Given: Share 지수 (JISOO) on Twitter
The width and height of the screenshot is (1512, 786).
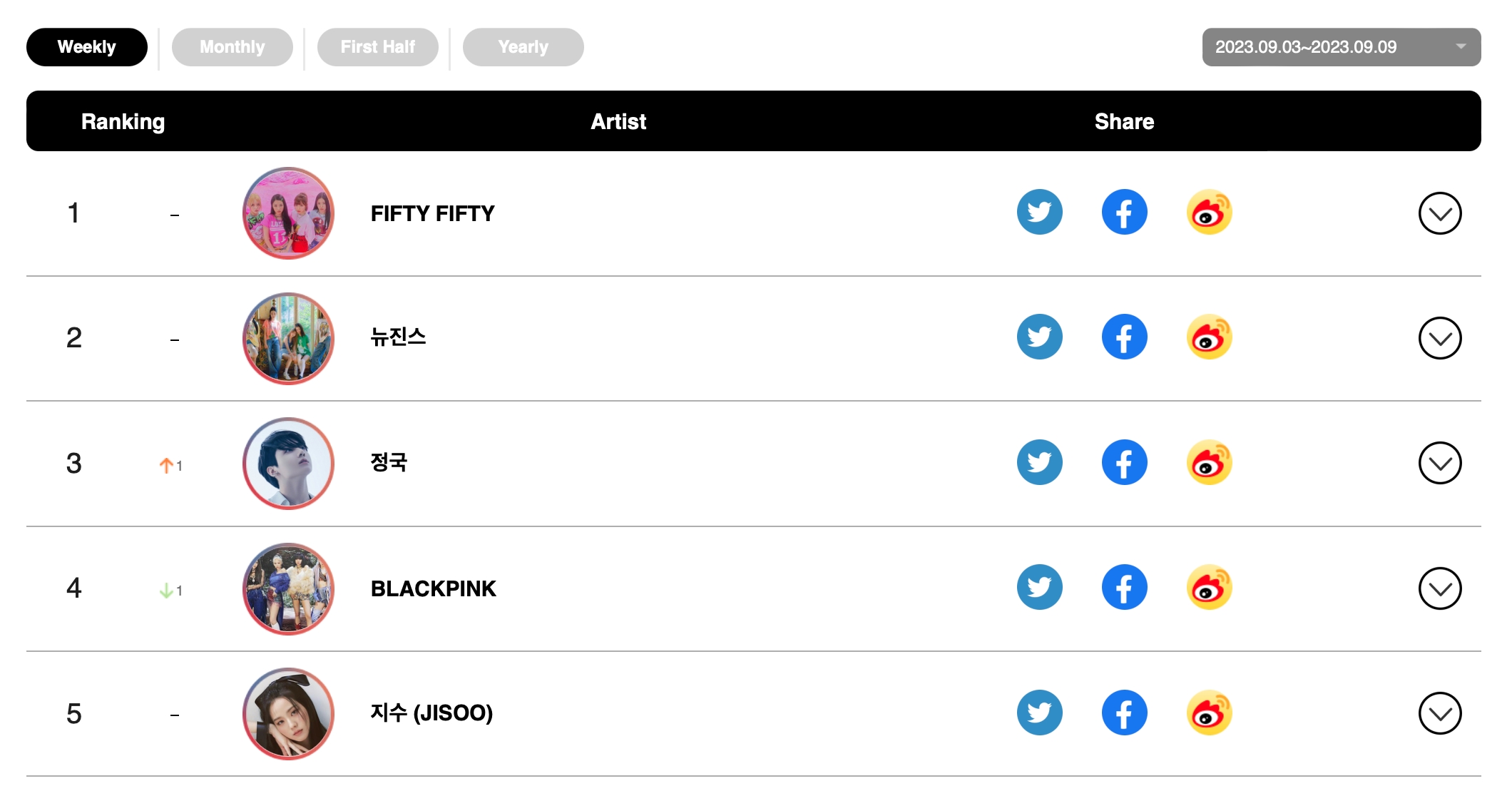Looking at the screenshot, I should 1039,713.
